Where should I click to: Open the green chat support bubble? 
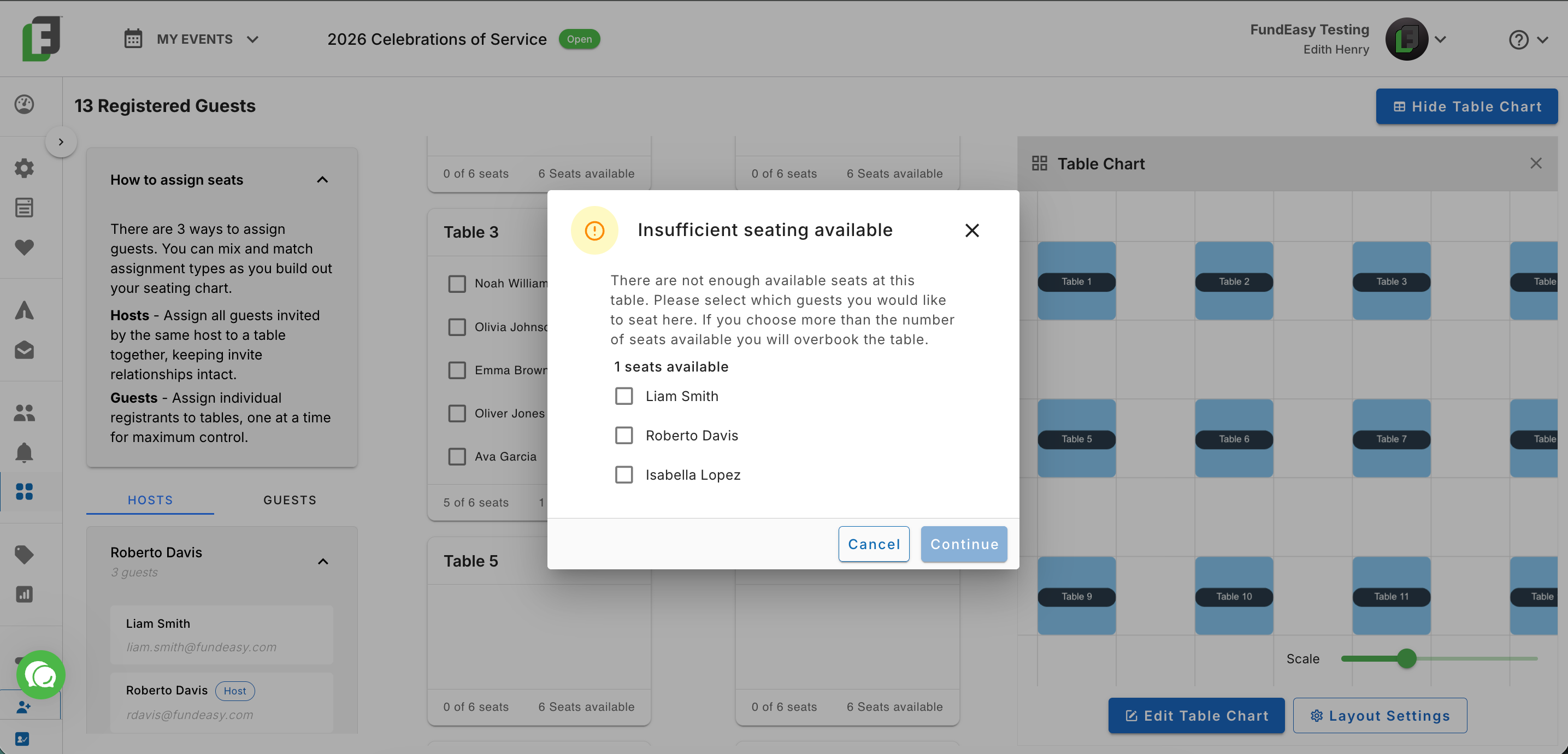pos(41,675)
